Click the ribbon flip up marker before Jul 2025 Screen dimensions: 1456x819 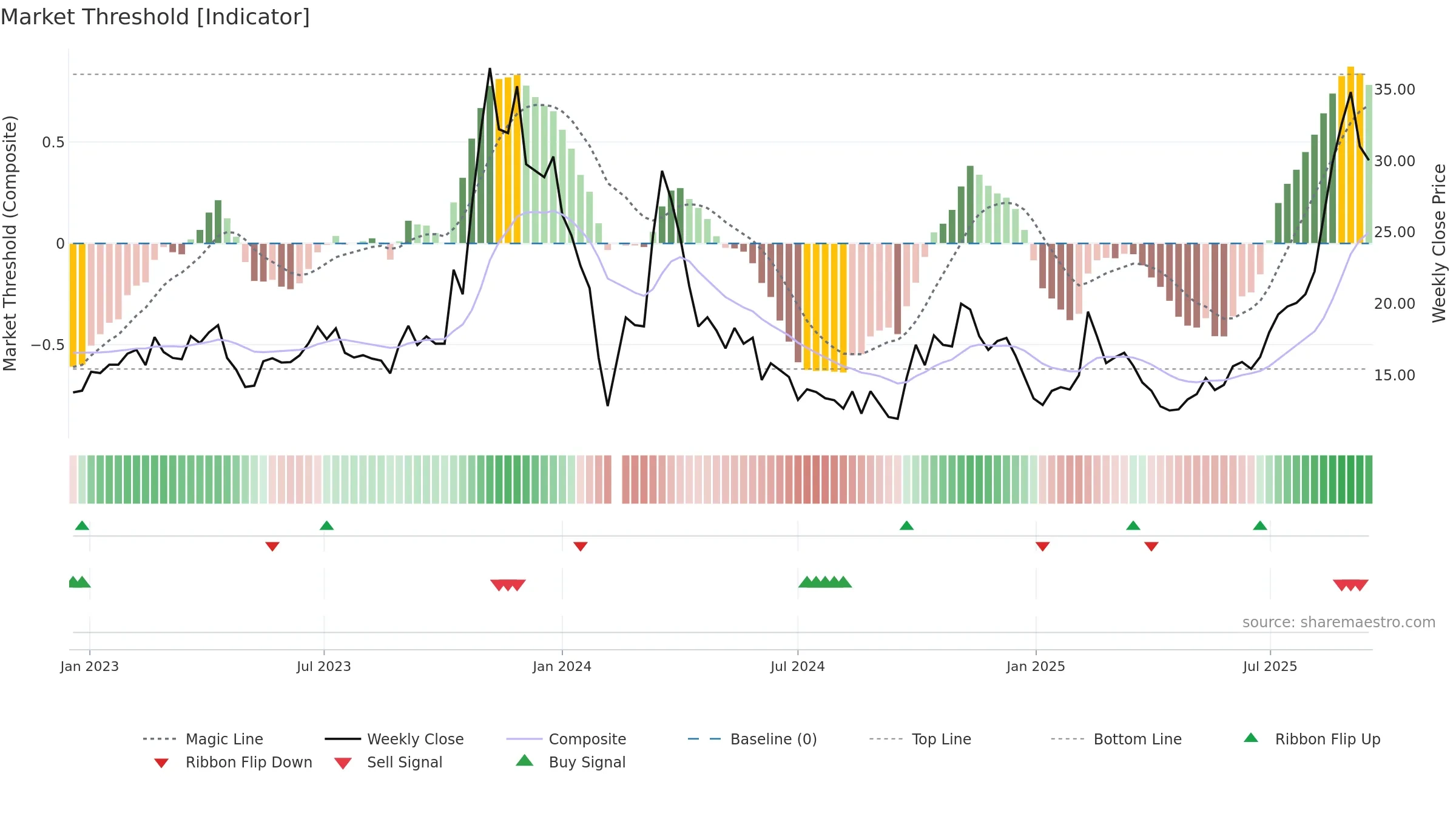(x=1260, y=525)
